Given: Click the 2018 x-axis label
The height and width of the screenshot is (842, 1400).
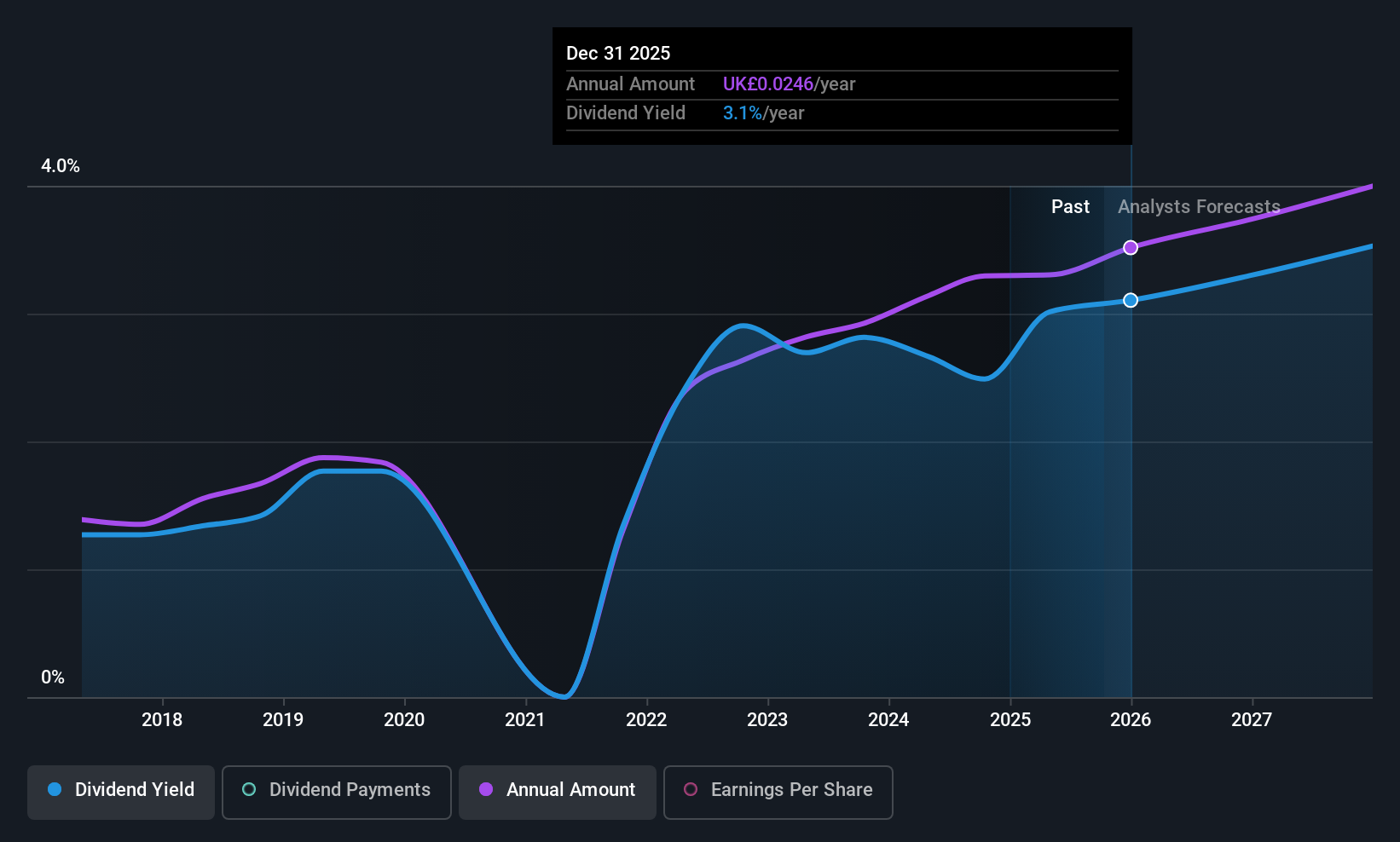Looking at the screenshot, I should (x=162, y=719).
